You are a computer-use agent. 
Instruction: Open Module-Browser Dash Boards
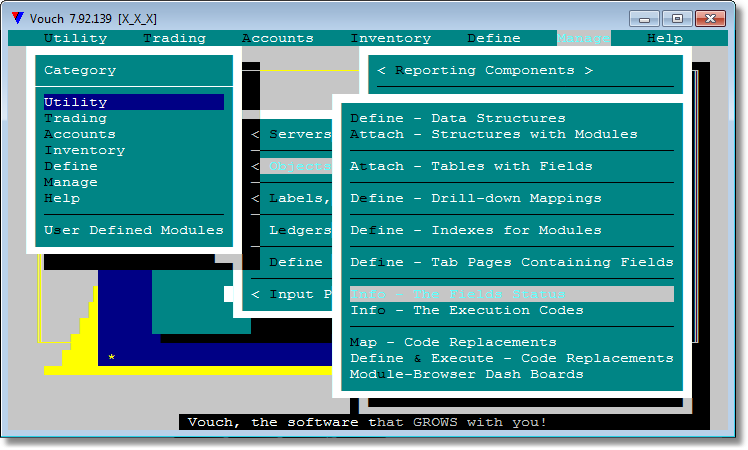(467, 374)
